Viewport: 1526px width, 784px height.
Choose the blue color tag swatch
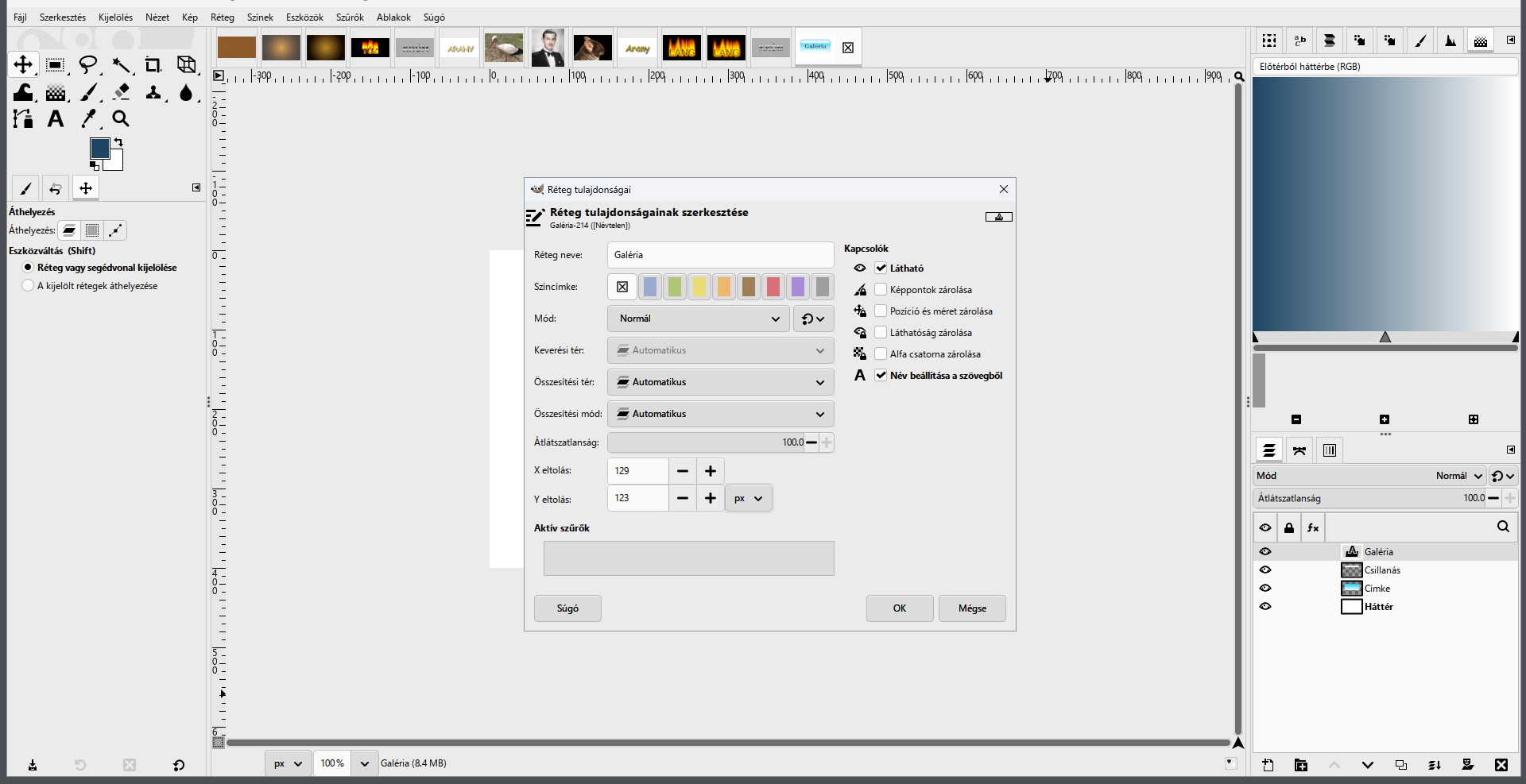pos(650,287)
